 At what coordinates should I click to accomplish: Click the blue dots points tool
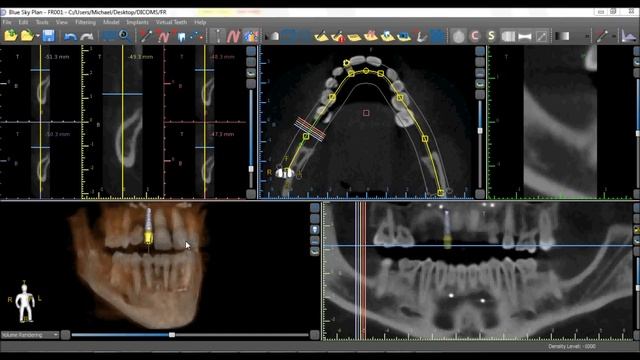click(x=197, y=36)
